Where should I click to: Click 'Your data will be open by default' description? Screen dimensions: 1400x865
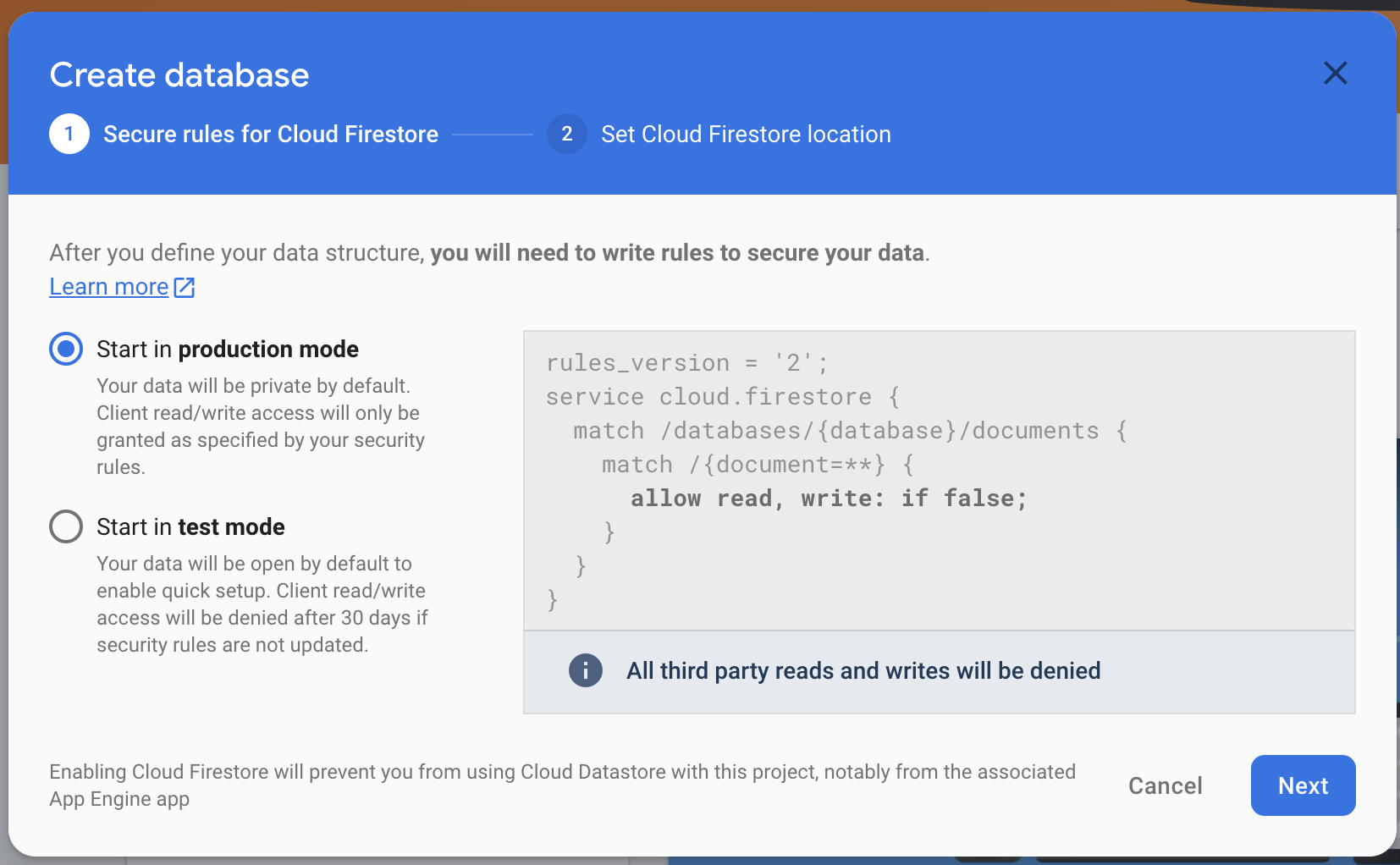pyautogui.click(x=262, y=604)
